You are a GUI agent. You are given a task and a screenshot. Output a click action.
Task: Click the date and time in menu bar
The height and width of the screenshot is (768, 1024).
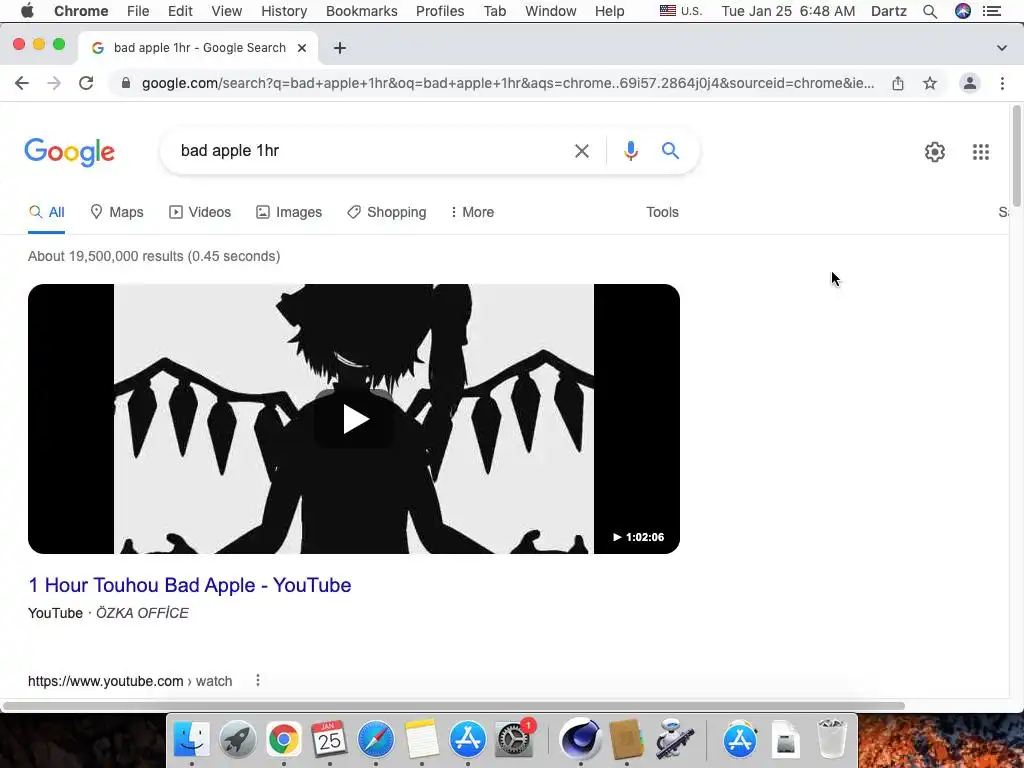(788, 11)
